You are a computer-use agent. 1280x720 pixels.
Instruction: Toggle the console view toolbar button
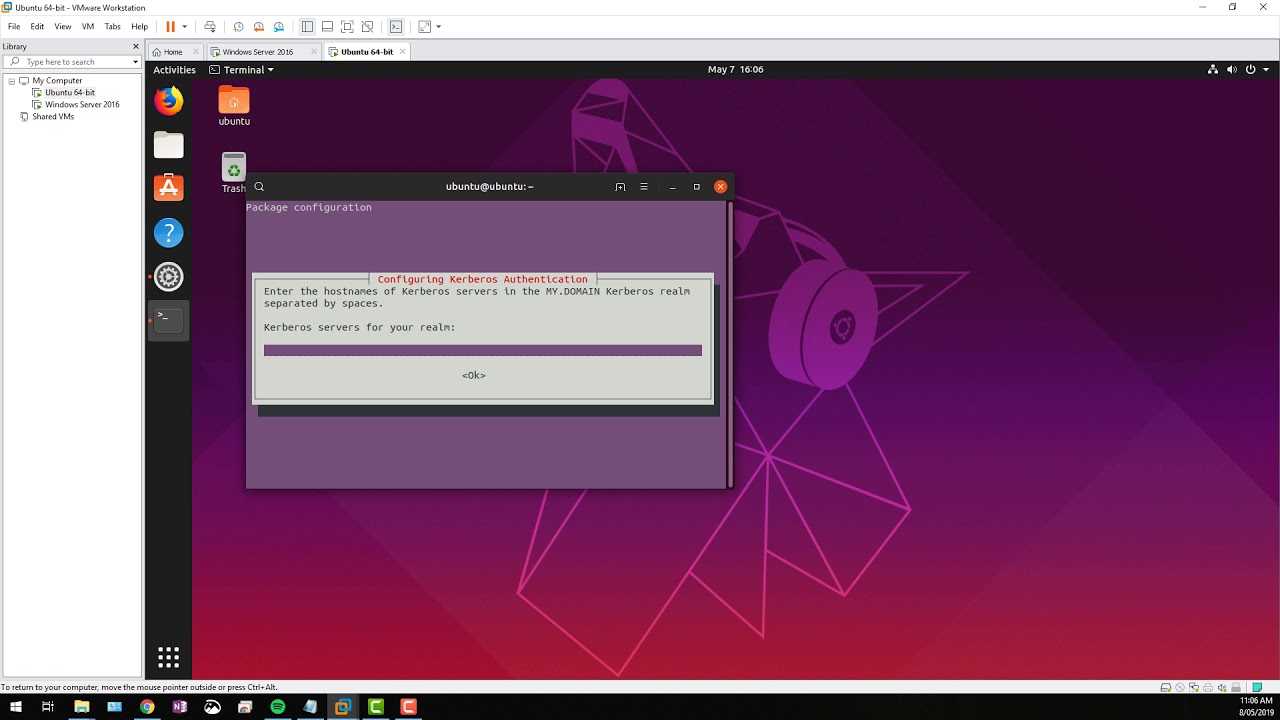(x=396, y=27)
